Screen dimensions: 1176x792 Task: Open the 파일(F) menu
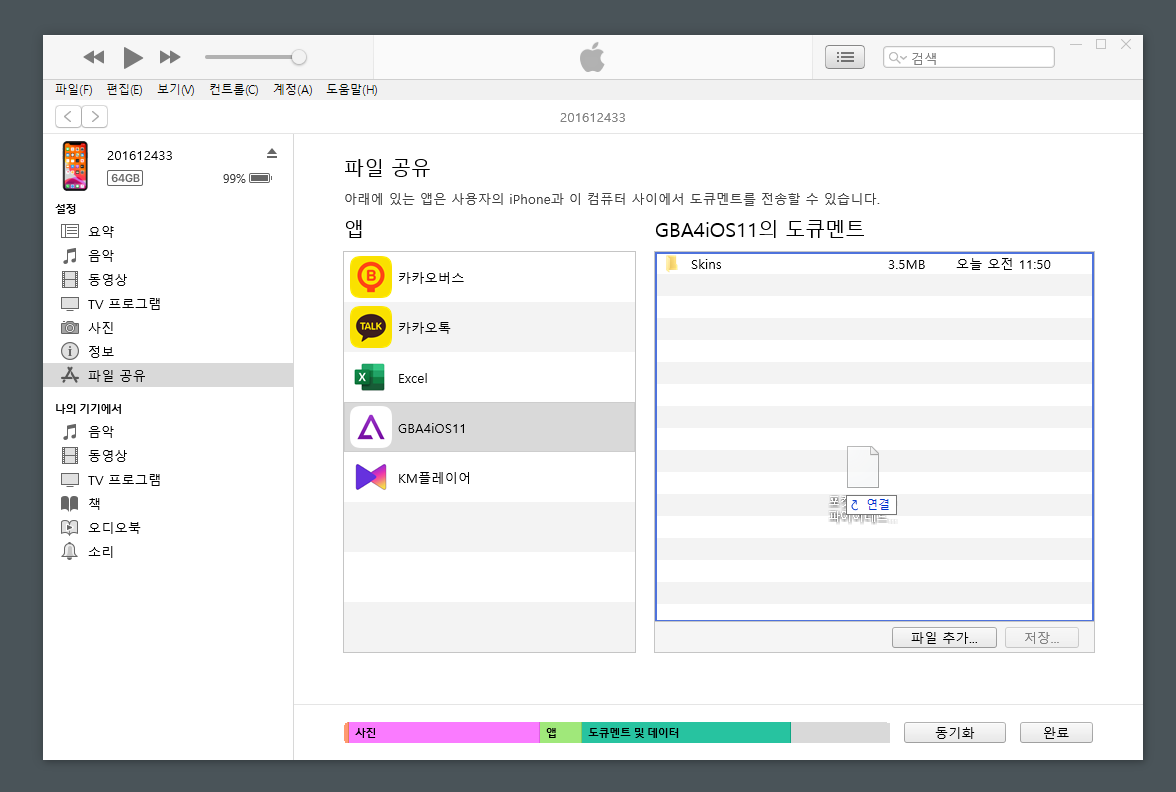[74, 89]
